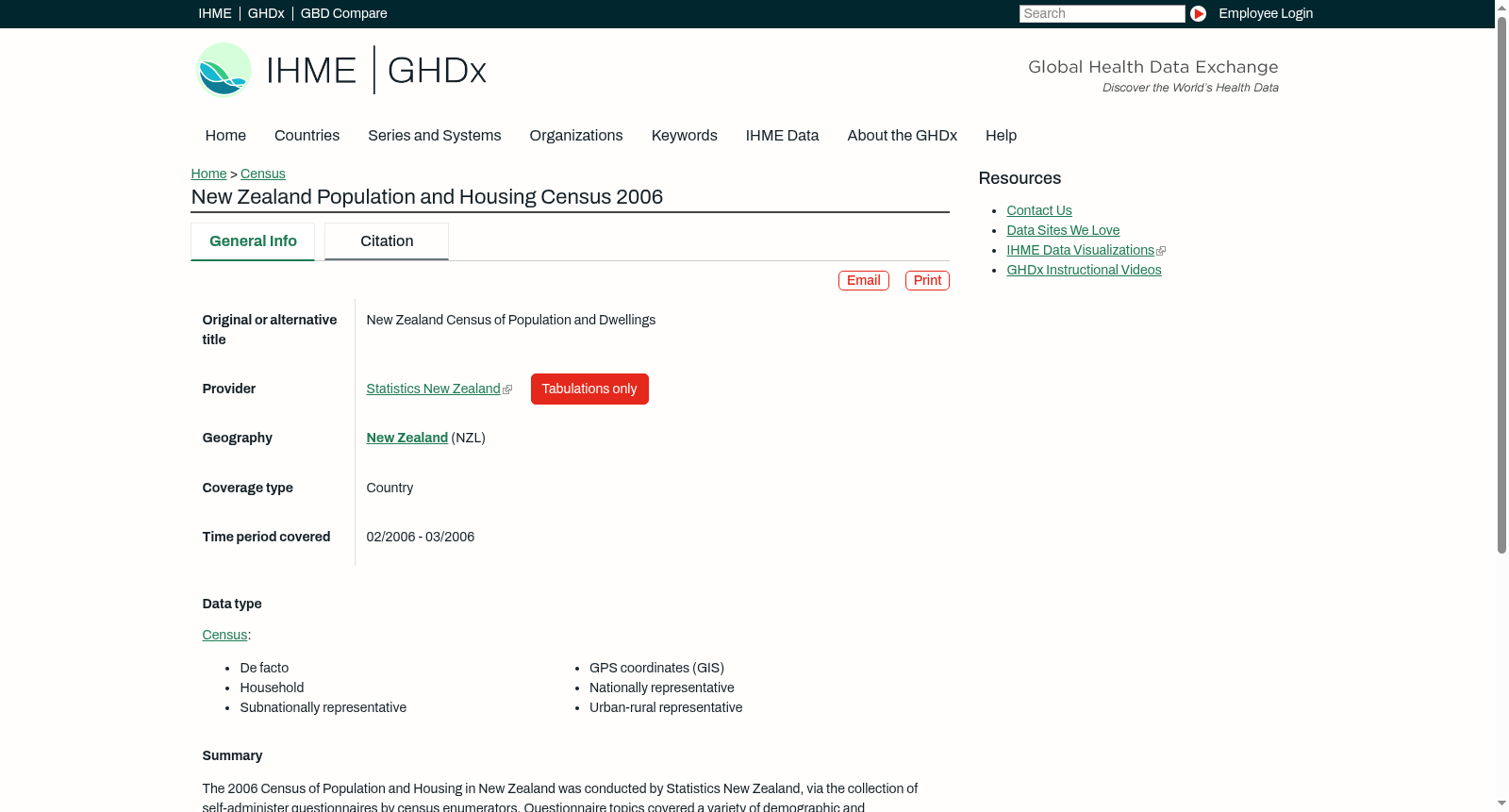Click '02/2006 - 03/2006' time period value
This screenshot has width=1509, height=812.
421,537
